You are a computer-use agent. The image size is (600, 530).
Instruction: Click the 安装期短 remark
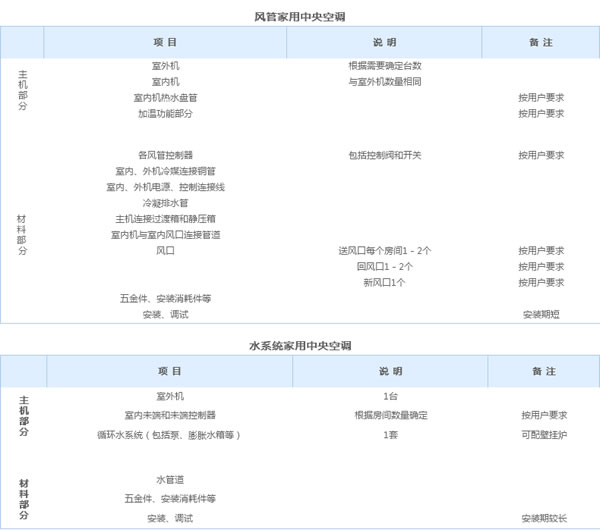pos(540,315)
